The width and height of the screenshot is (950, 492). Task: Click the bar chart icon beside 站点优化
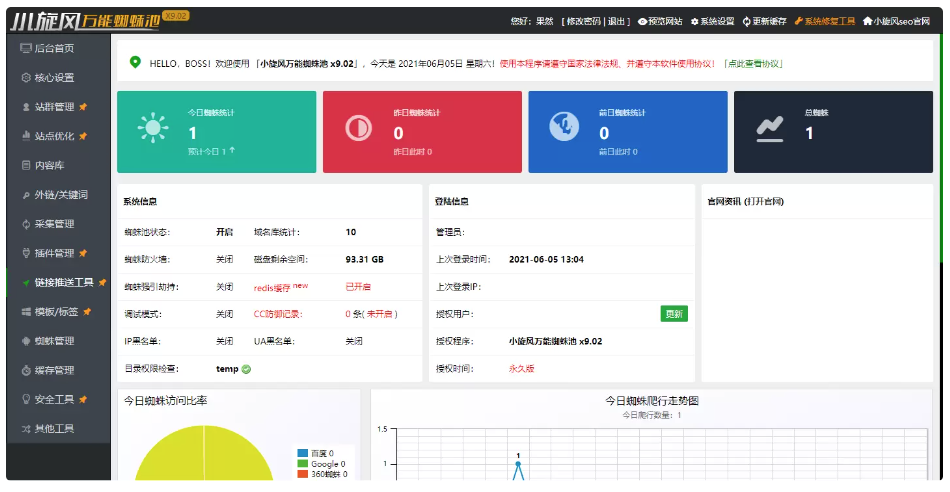tap(26, 136)
